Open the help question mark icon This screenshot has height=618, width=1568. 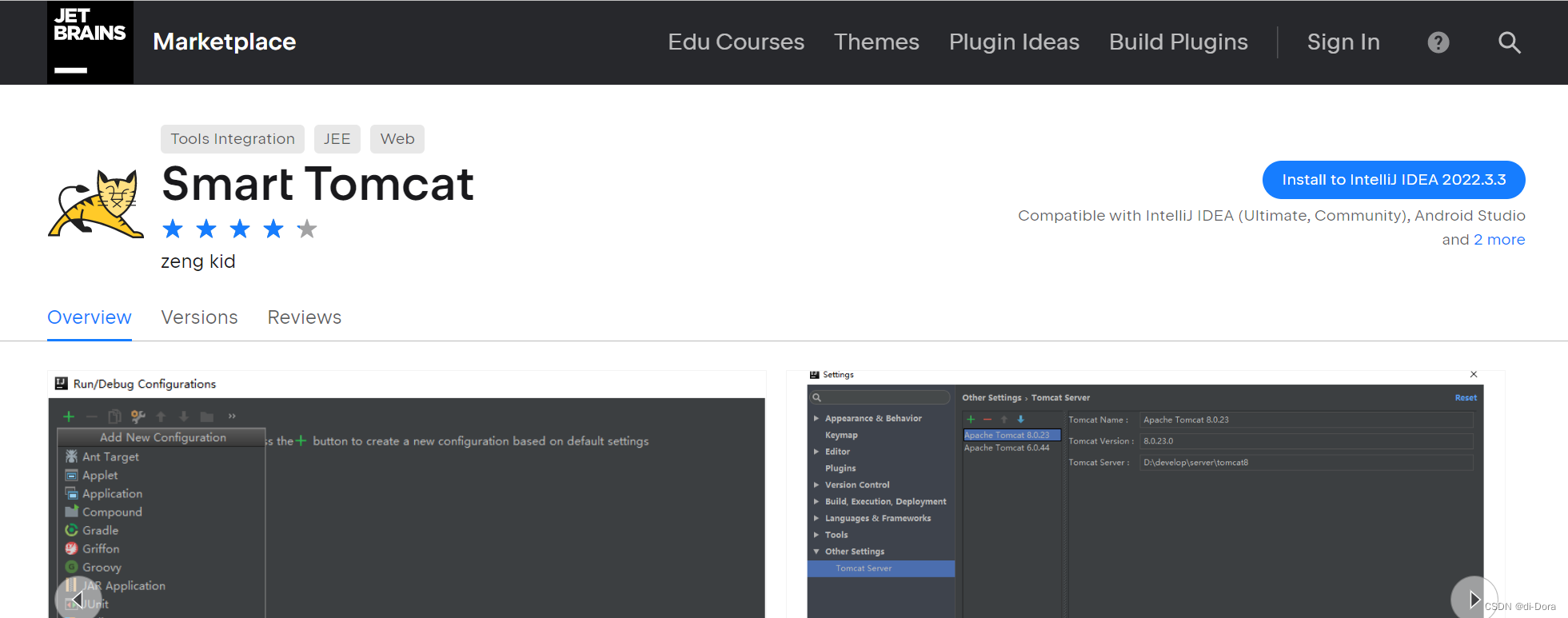point(1438,42)
